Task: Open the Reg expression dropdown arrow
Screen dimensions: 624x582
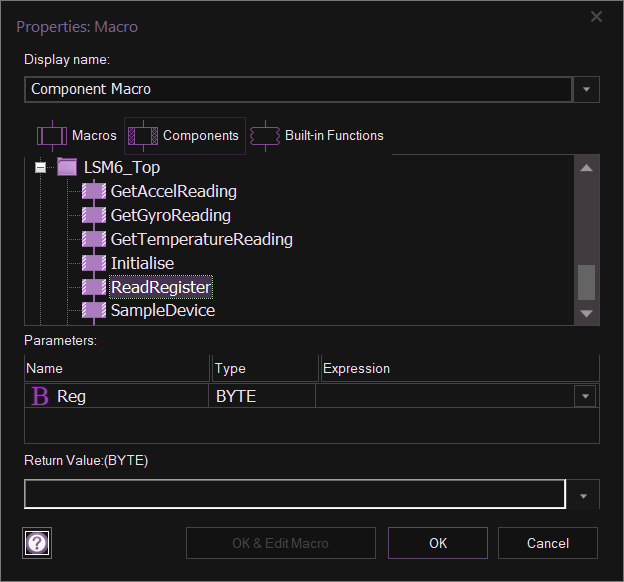Action: 585,396
